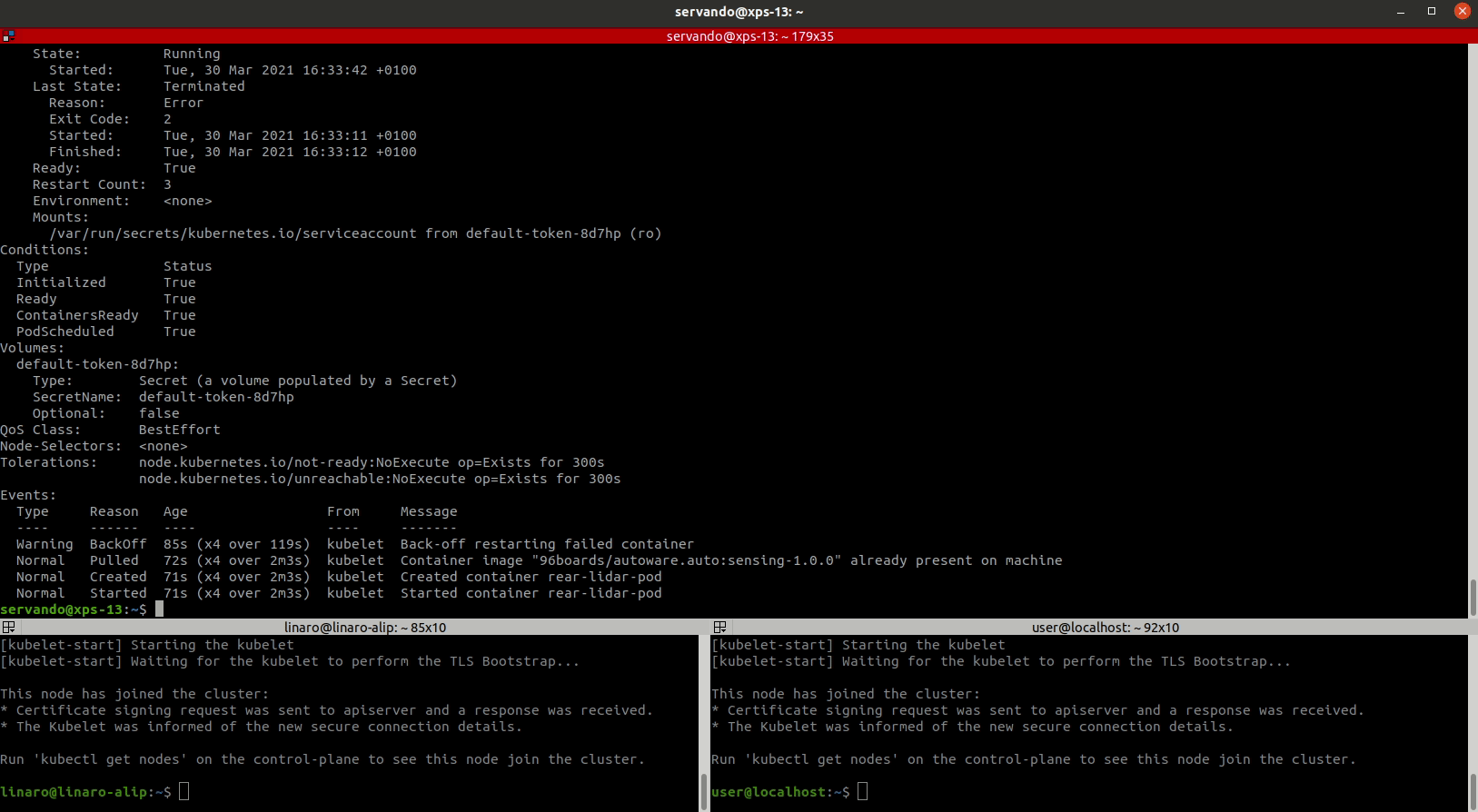1478x812 pixels.
Task: Click the linaro pane's vertical scrollbar
Action: tap(703, 790)
